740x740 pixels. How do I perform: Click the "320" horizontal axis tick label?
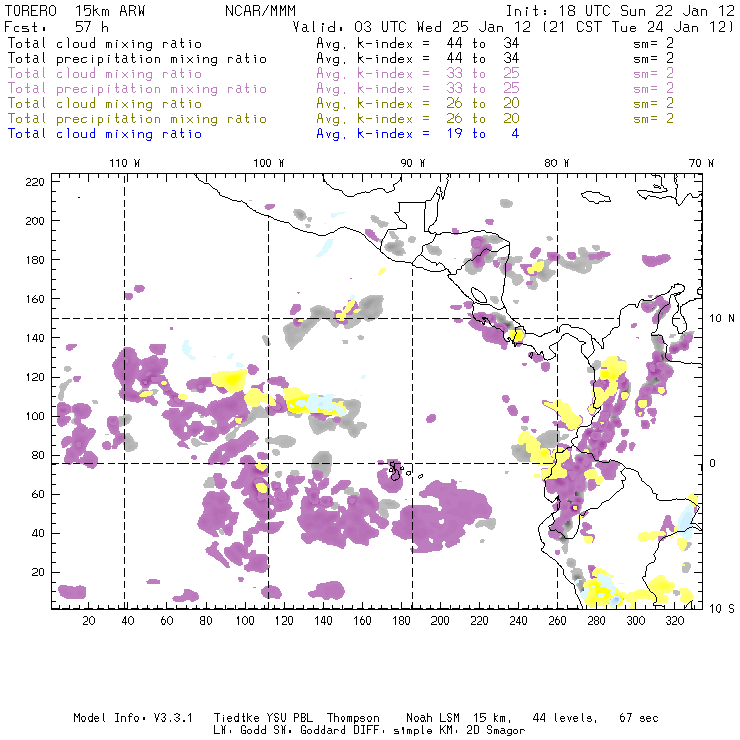point(674,621)
